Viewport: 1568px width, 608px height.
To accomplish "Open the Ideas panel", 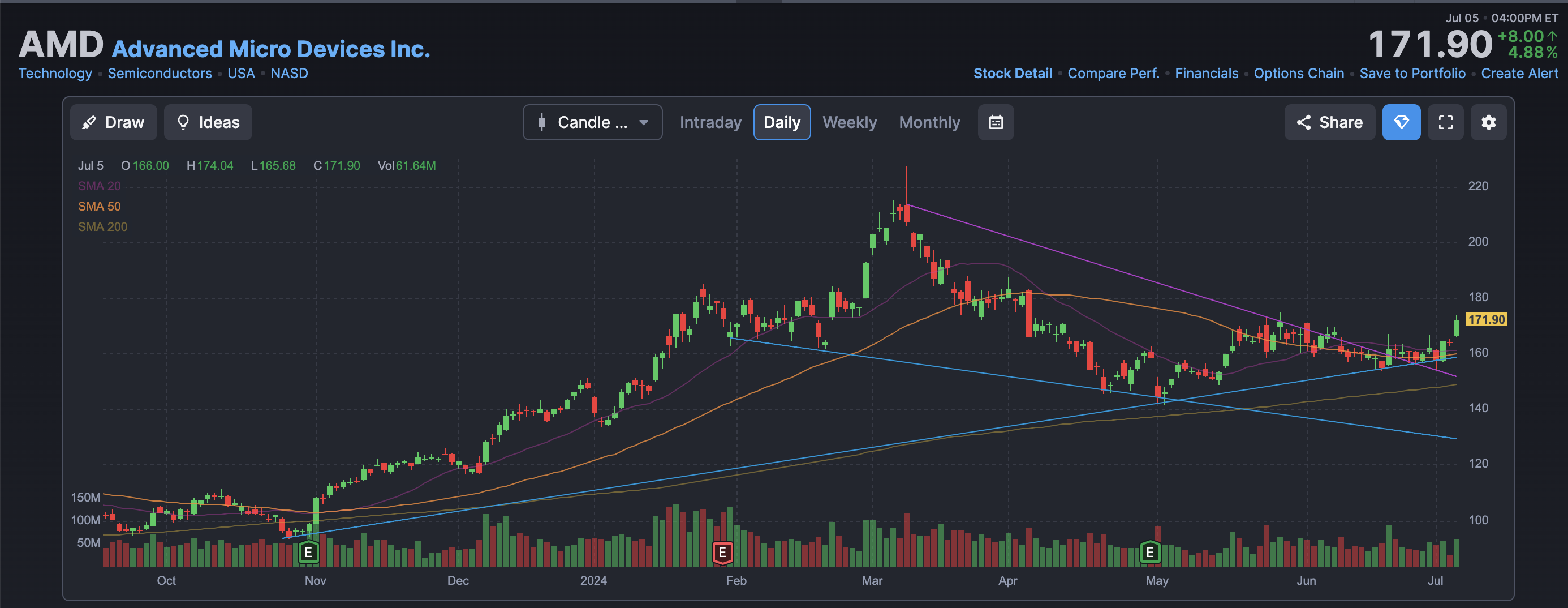I will (x=208, y=122).
